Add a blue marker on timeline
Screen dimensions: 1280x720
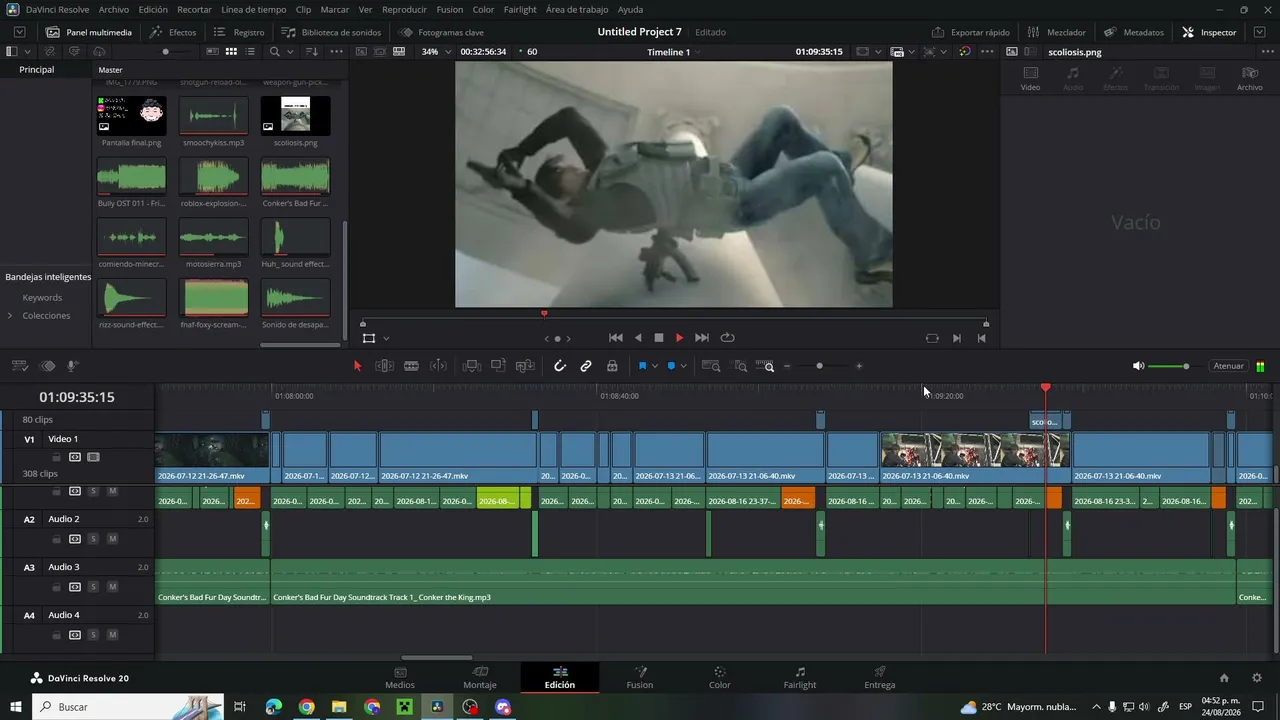671,366
